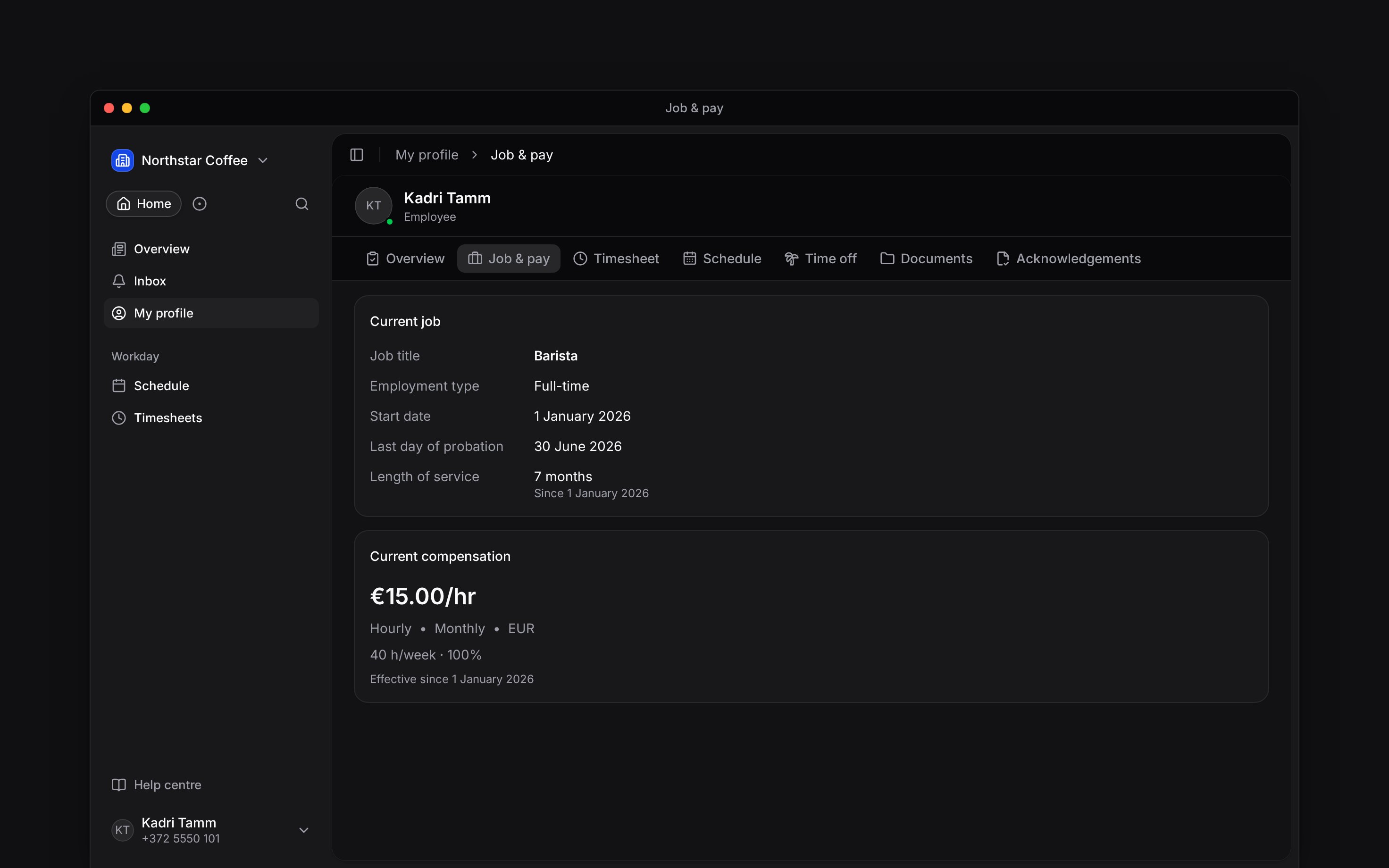Click the 7 months length of service

[563, 476]
